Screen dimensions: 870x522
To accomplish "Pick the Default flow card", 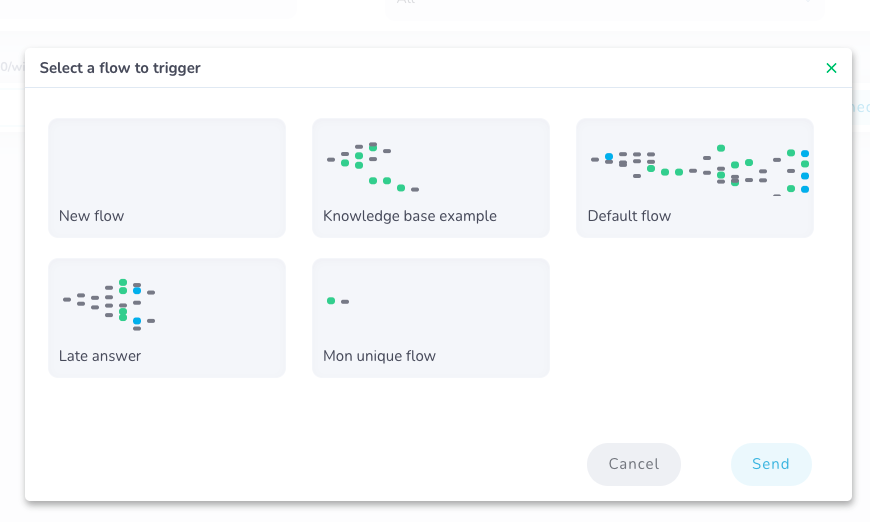I will coord(695,178).
